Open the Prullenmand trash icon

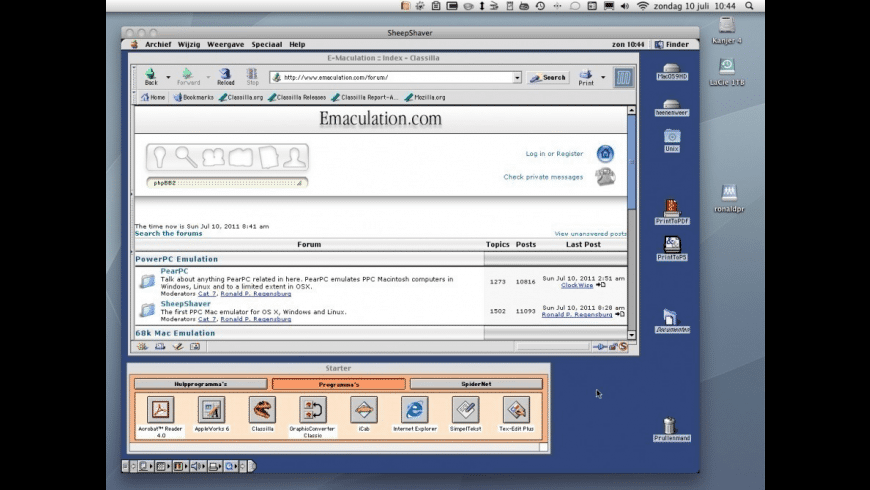point(672,427)
